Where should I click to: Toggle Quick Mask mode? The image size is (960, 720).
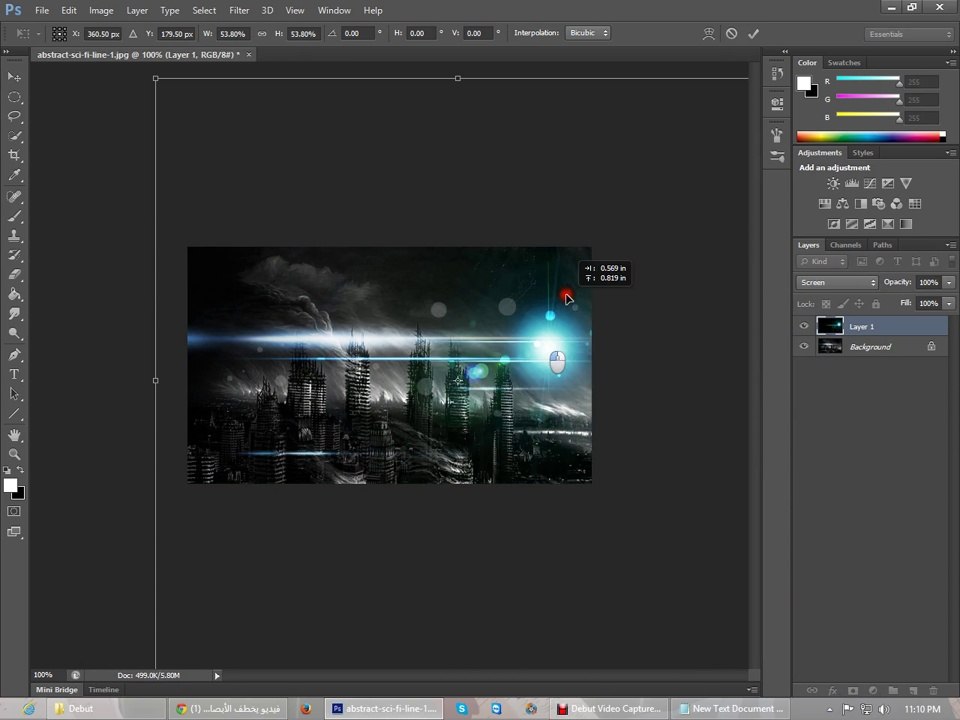point(14,511)
